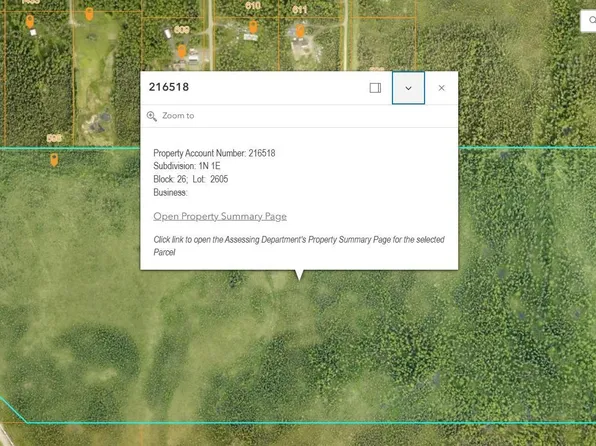Image resolution: width=596 pixels, height=446 pixels.
Task: Close the 216518 parcel popup
Action: pyautogui.click(x=441, y=88)
